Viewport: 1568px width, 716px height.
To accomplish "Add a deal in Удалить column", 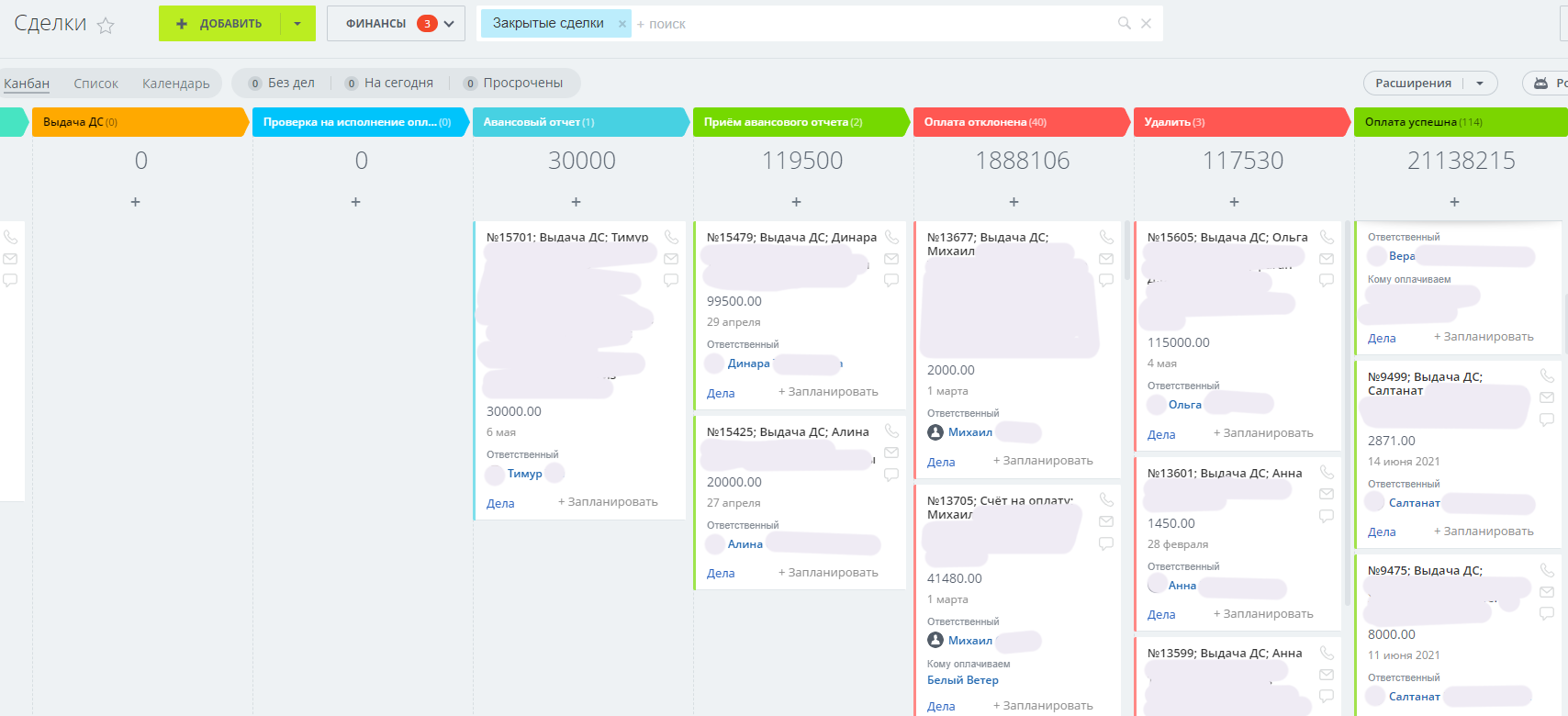I will coord(1234,202).
